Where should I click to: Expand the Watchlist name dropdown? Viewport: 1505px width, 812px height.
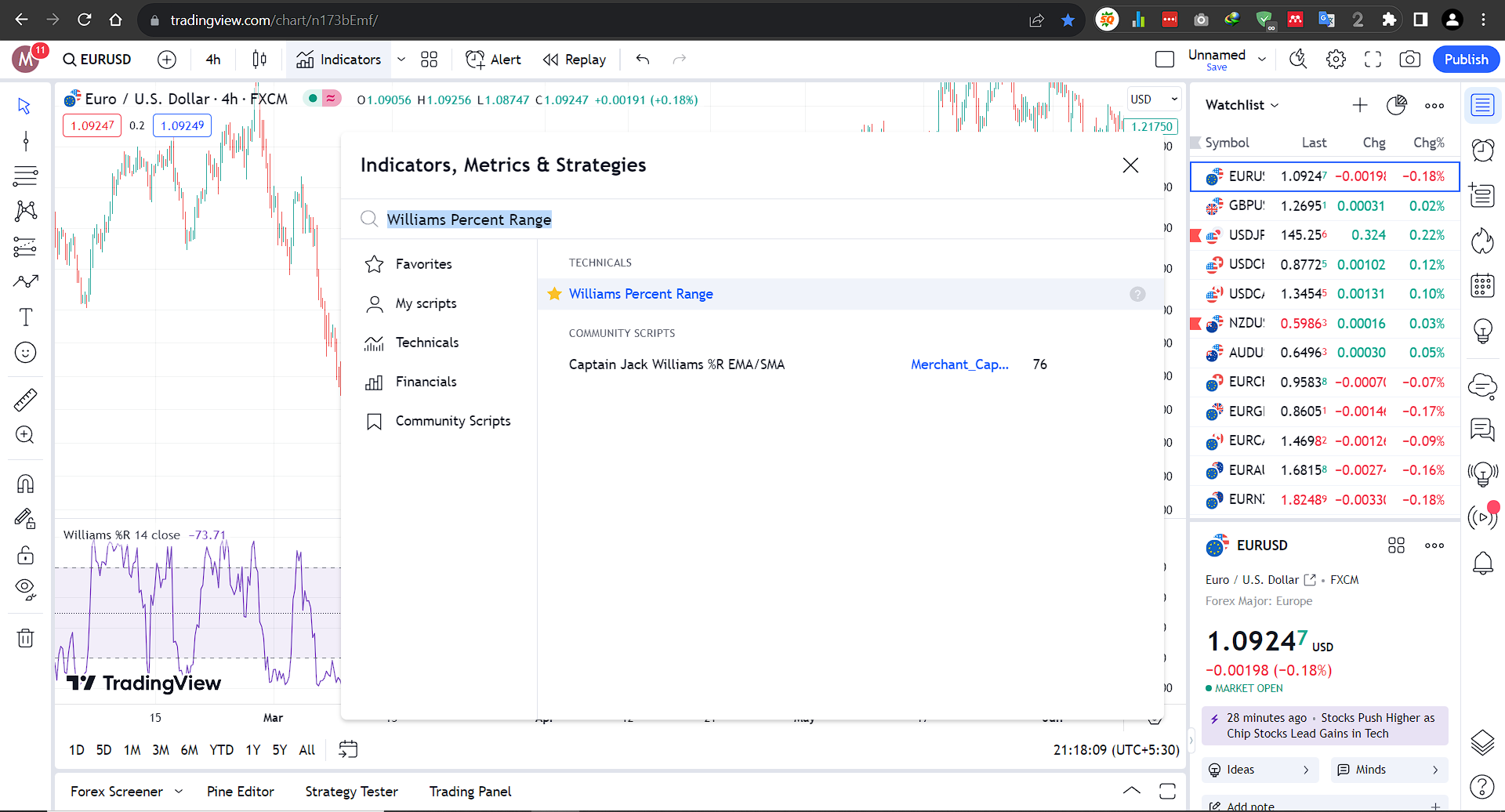[1242, 105]
